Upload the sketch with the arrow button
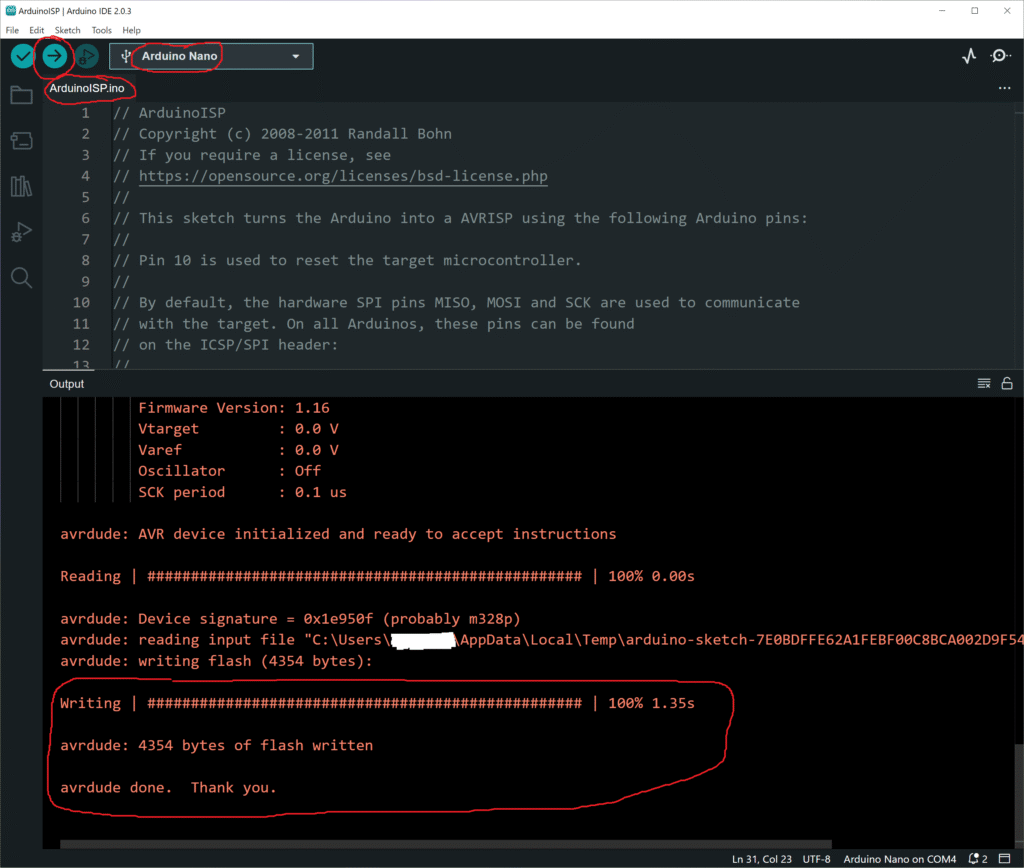1024x868 pixels. [x=55, y=57]
